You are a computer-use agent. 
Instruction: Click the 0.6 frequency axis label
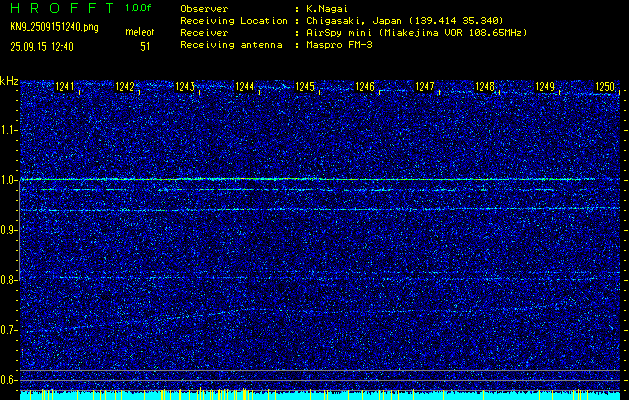[x=9, y=380]
